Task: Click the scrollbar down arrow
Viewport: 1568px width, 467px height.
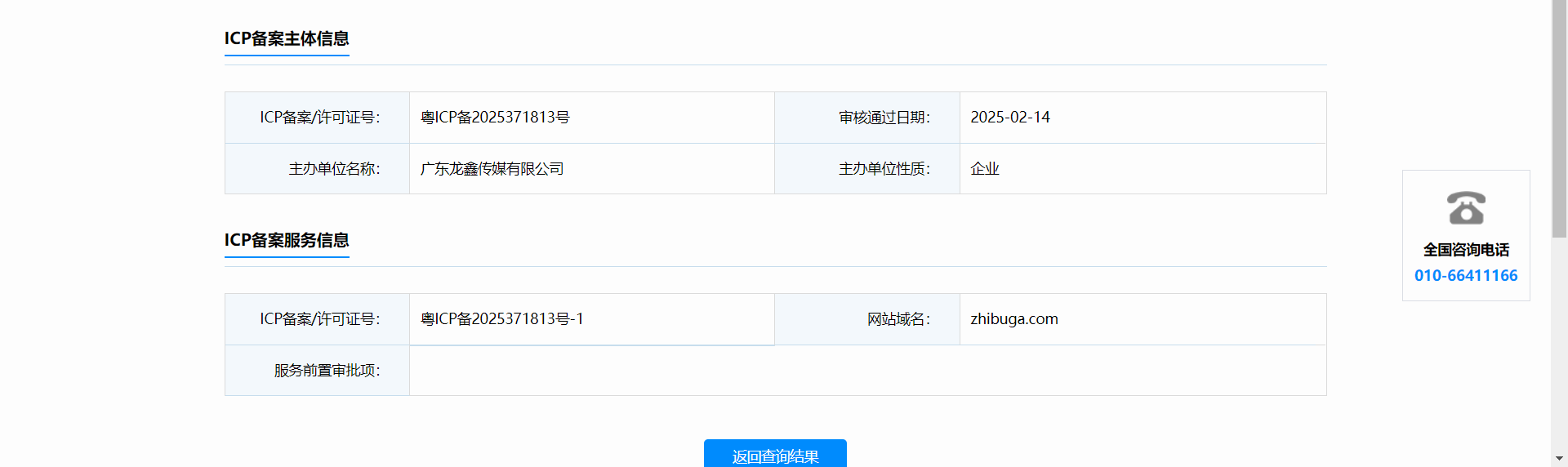Action: click(x=1559, y=458)
